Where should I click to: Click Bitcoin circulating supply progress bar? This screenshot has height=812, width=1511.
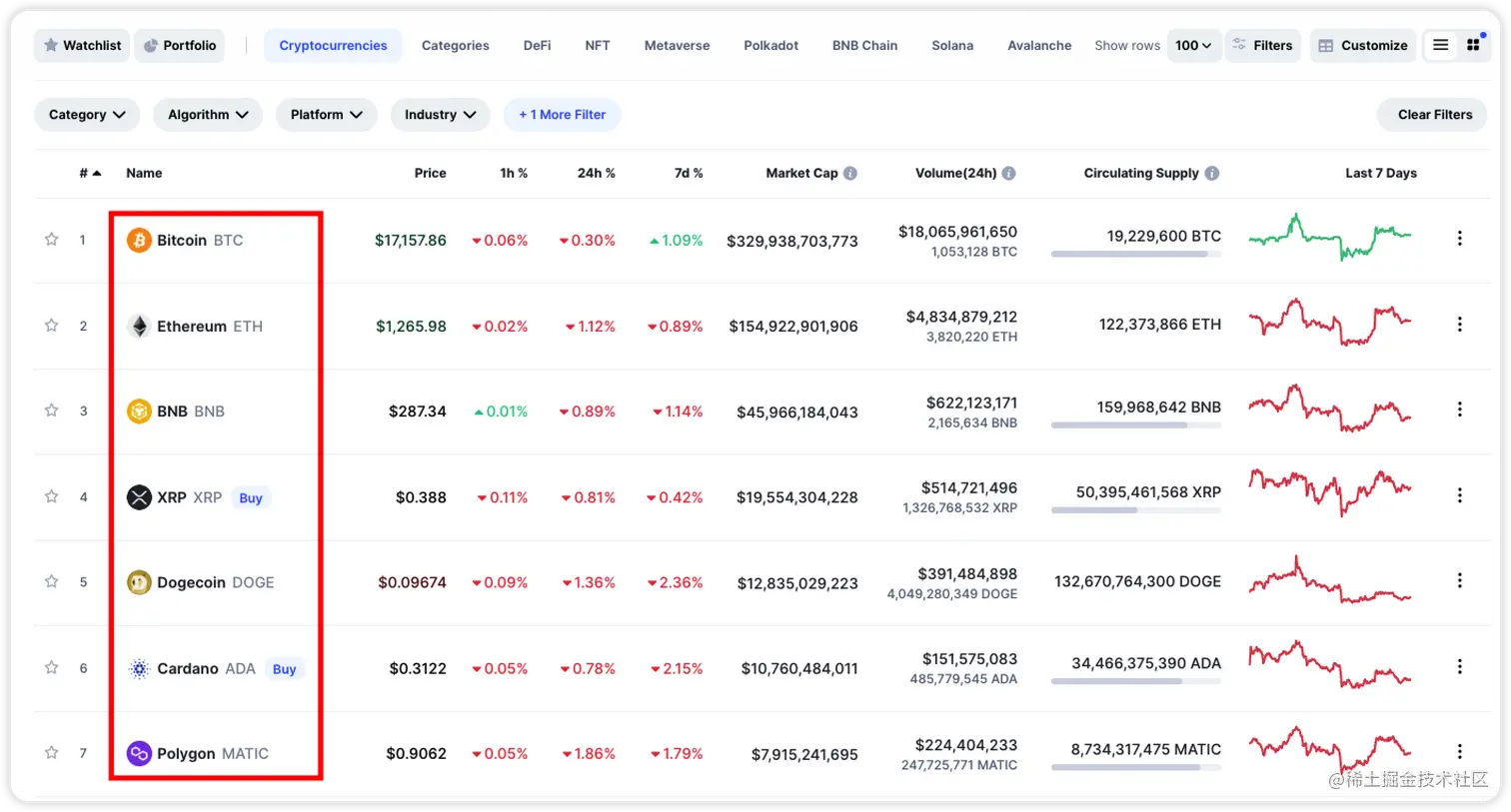click(x=1136, y=255)
